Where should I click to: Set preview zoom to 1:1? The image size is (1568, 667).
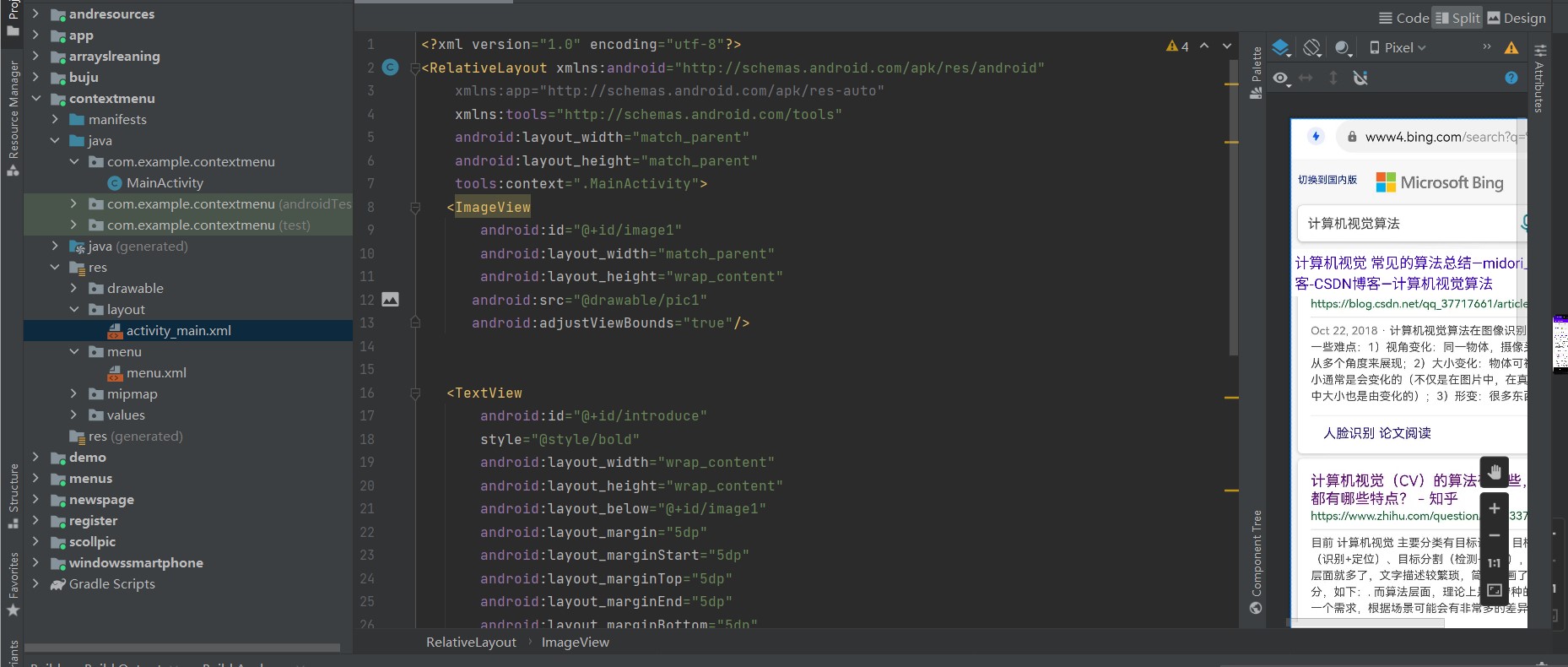[x=1495, y=563]
